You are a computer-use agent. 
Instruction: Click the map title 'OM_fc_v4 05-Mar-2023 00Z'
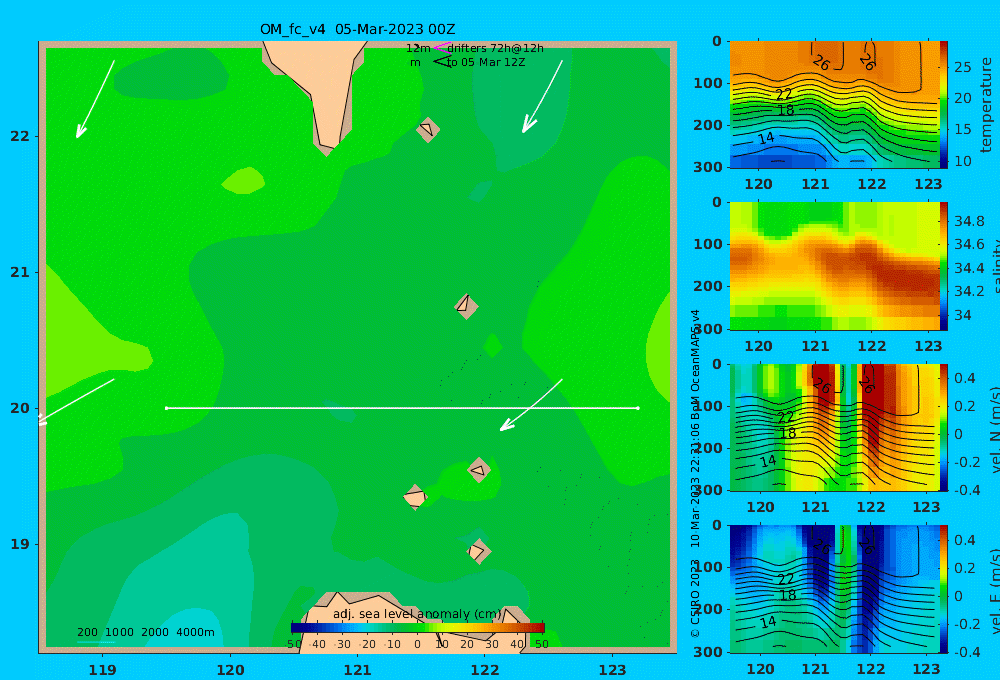(357, 29)
